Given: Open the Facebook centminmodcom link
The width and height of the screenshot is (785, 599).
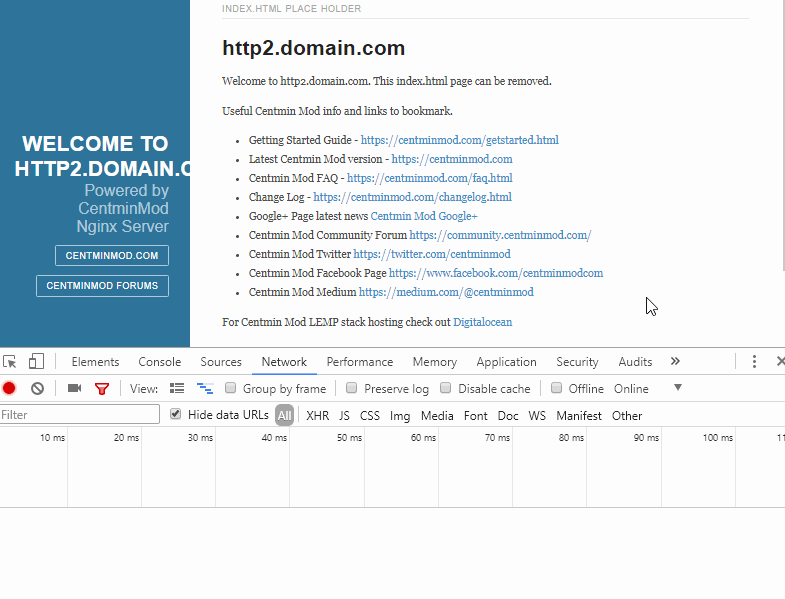Looking at the screenshot, I should click(496, 273).
